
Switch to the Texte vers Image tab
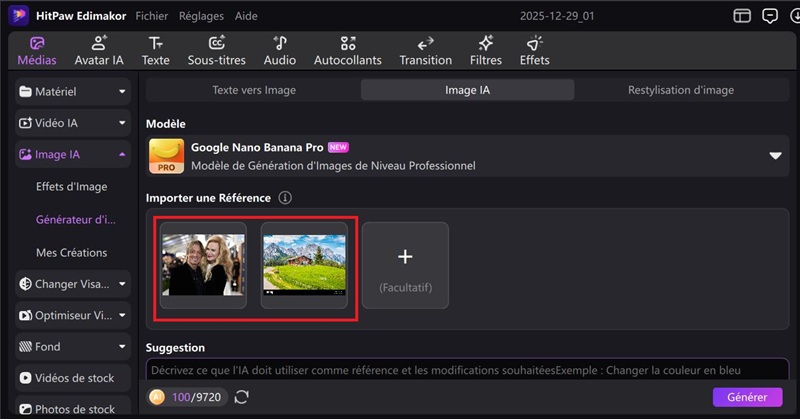coord(253,90)
